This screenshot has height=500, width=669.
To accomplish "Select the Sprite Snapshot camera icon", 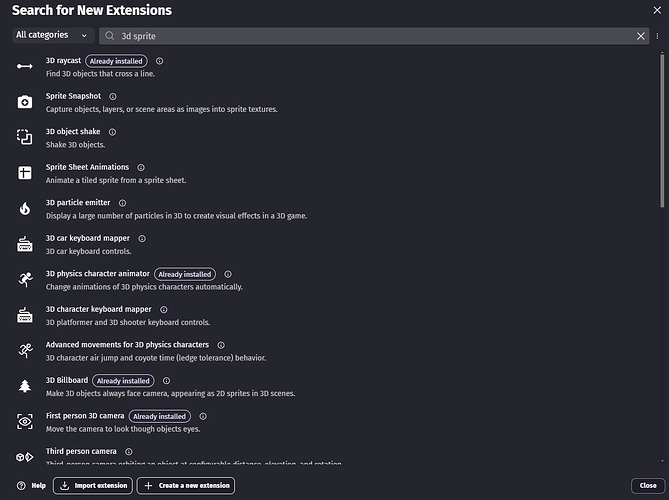I will tap(25, 102).
